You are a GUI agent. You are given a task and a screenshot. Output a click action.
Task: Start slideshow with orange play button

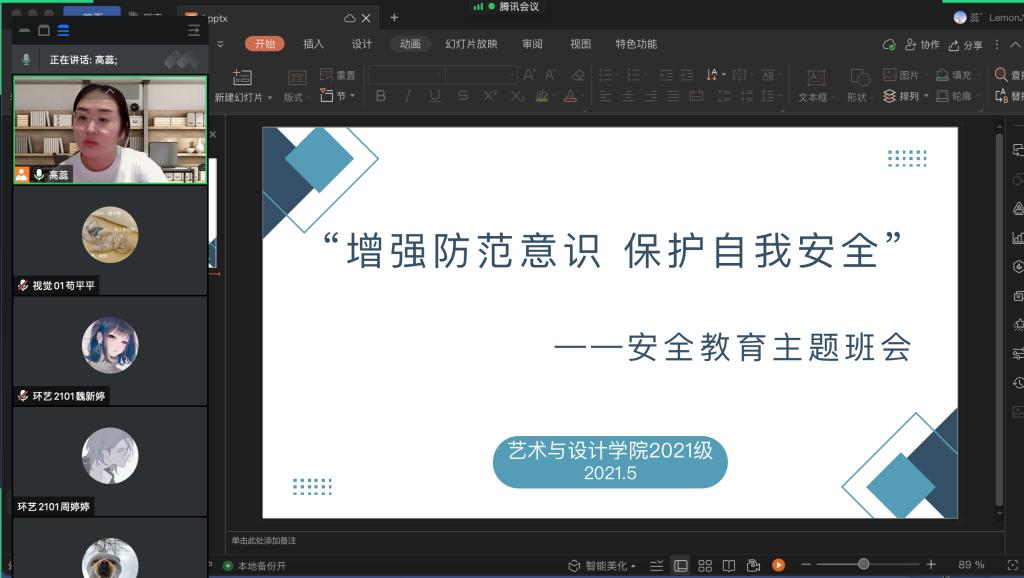(x=778, y=565)
